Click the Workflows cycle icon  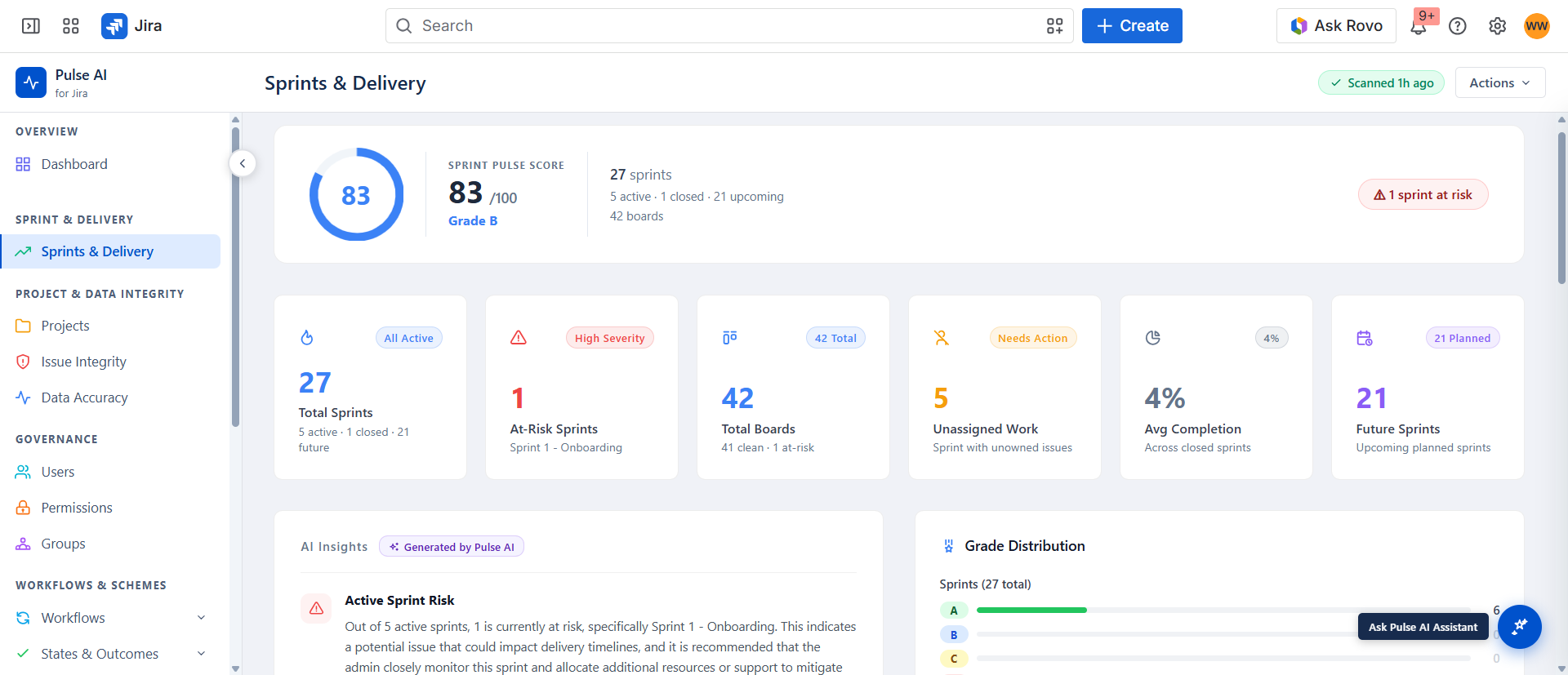click(x=23, y=618)
